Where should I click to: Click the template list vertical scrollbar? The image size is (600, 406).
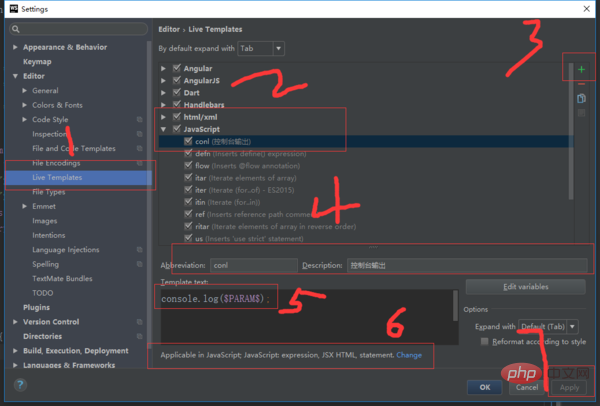pos(571,132)
